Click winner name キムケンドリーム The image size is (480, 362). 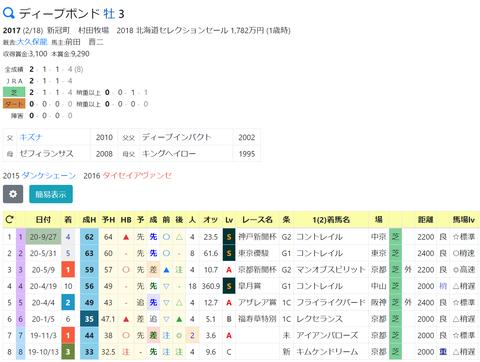coord(327,352)
